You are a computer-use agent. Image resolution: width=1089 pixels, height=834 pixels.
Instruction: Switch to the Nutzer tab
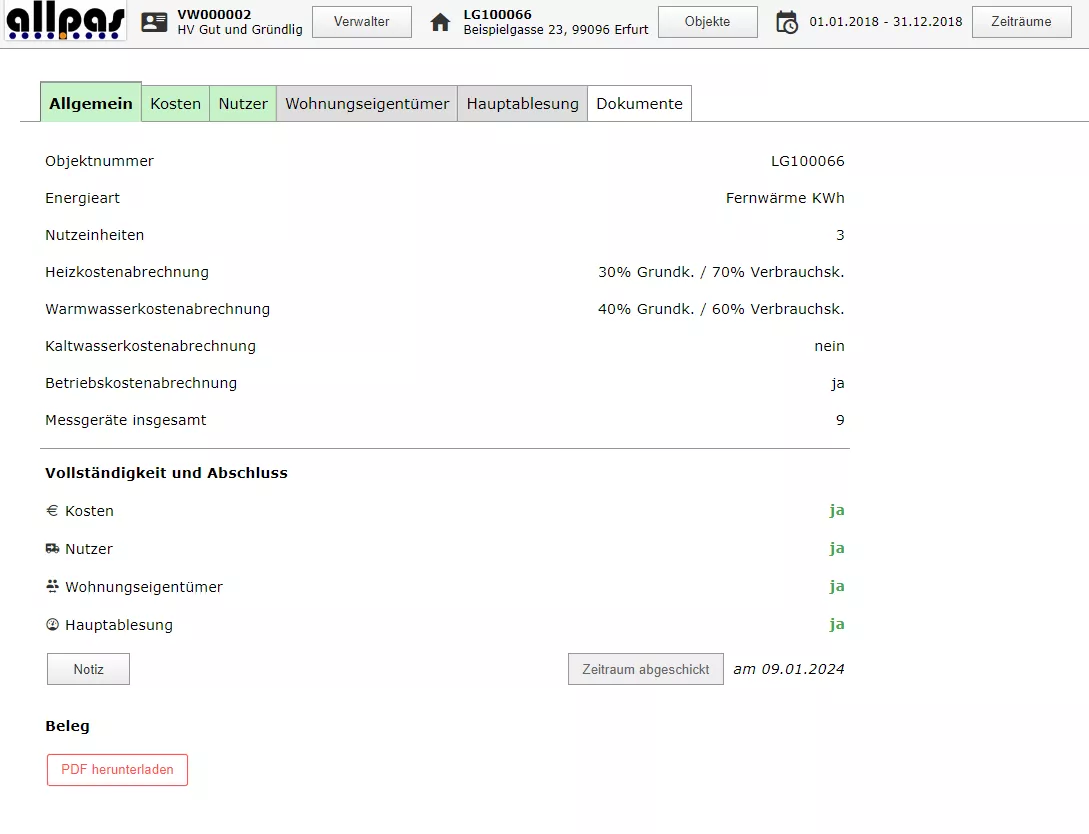coord(243,104)
